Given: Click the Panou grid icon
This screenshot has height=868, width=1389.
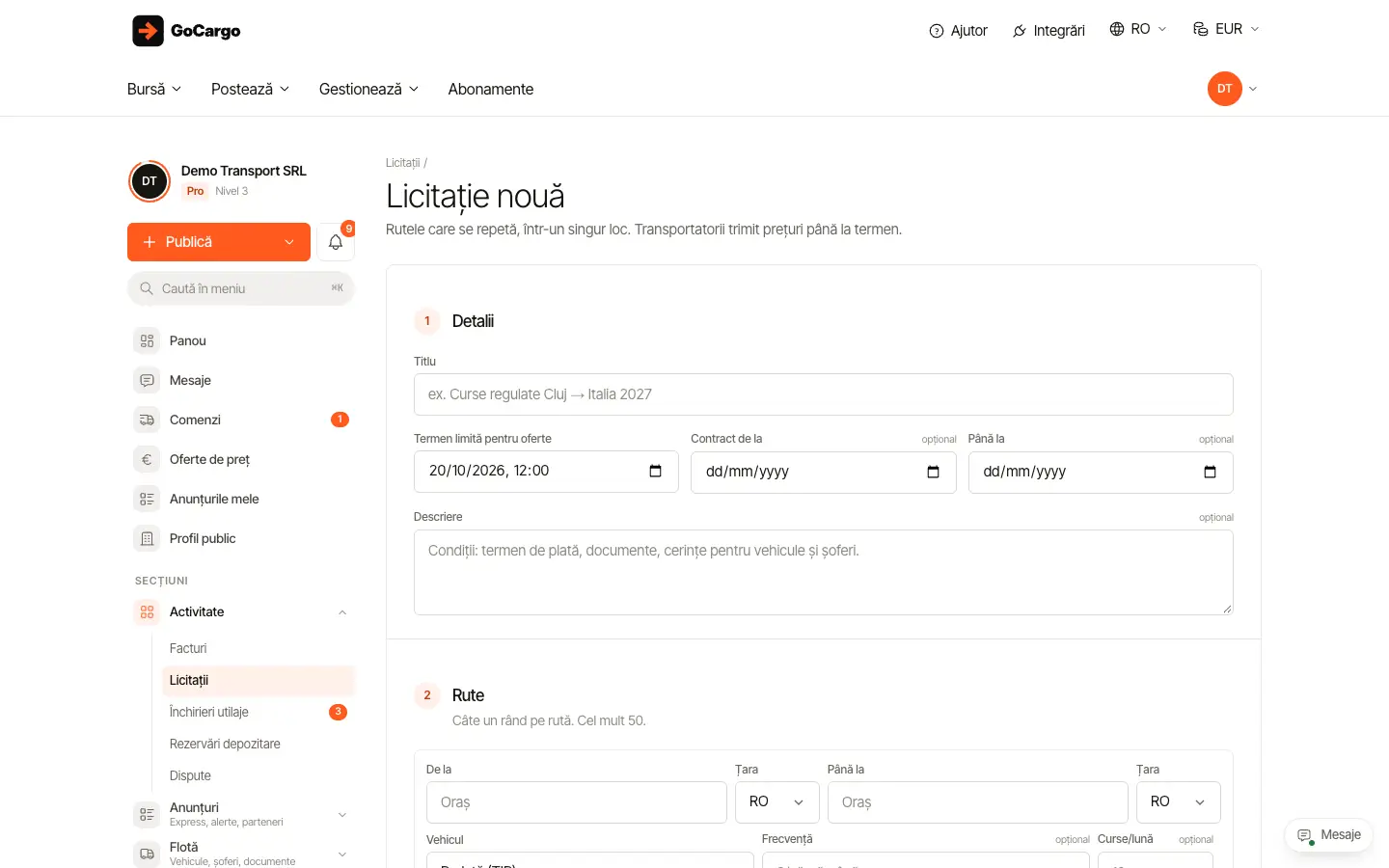Looking at the screenshot, I should point(147,340).
